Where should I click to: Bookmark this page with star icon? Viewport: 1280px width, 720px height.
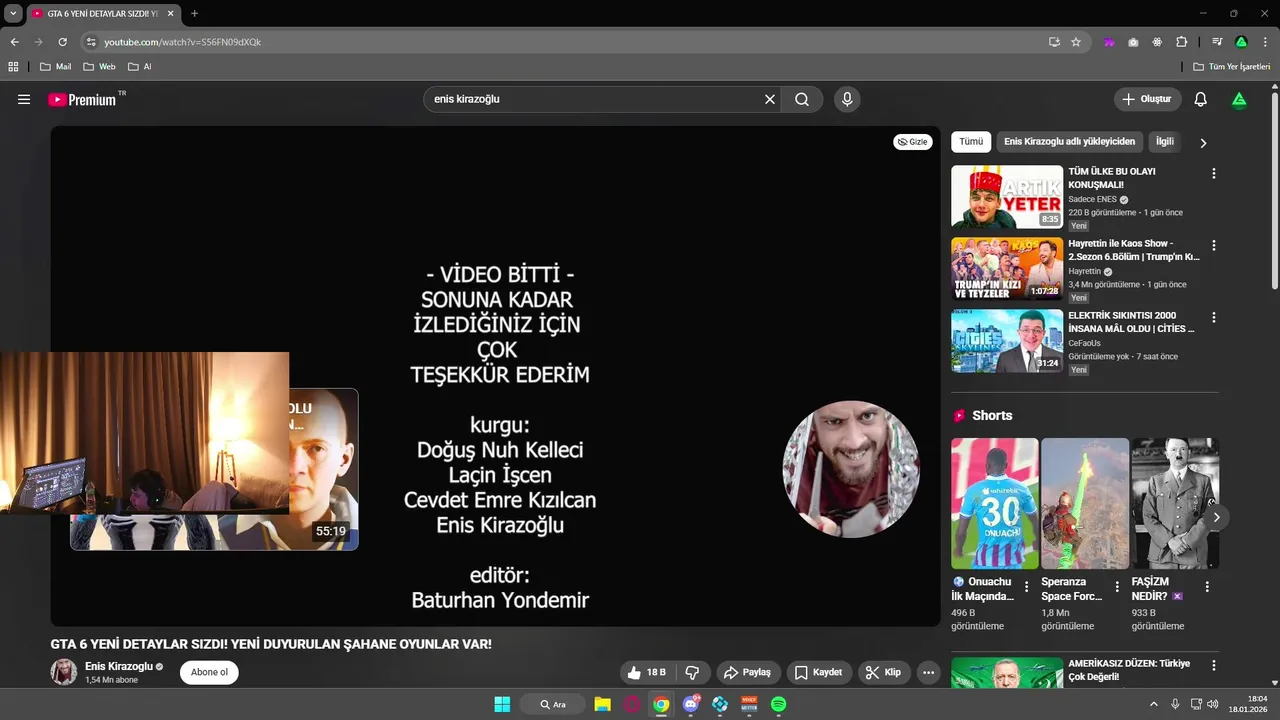1076,42
